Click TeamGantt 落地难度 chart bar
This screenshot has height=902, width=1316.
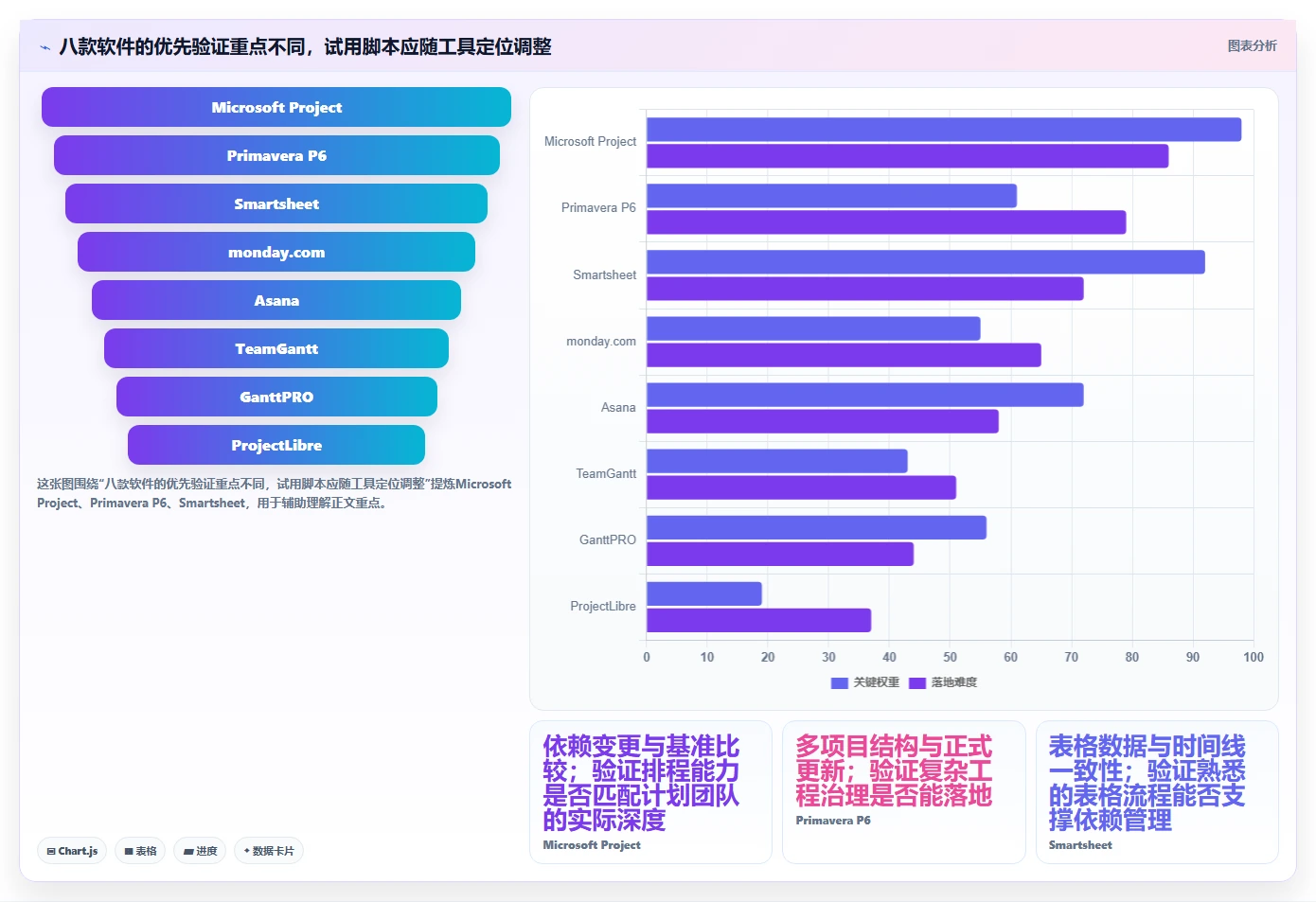coord(801,487)
